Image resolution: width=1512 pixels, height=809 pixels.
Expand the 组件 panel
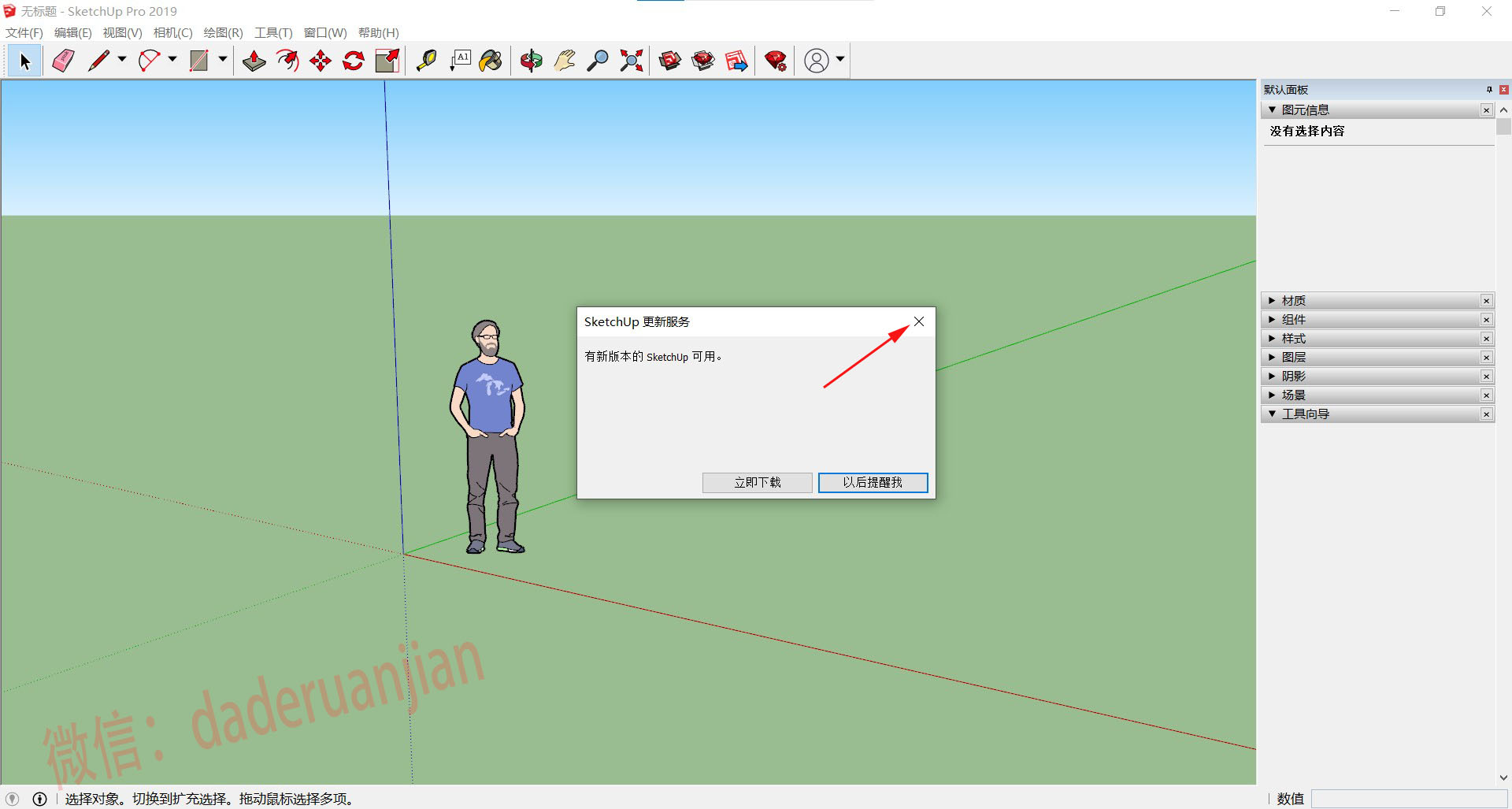click(1272, 319)
